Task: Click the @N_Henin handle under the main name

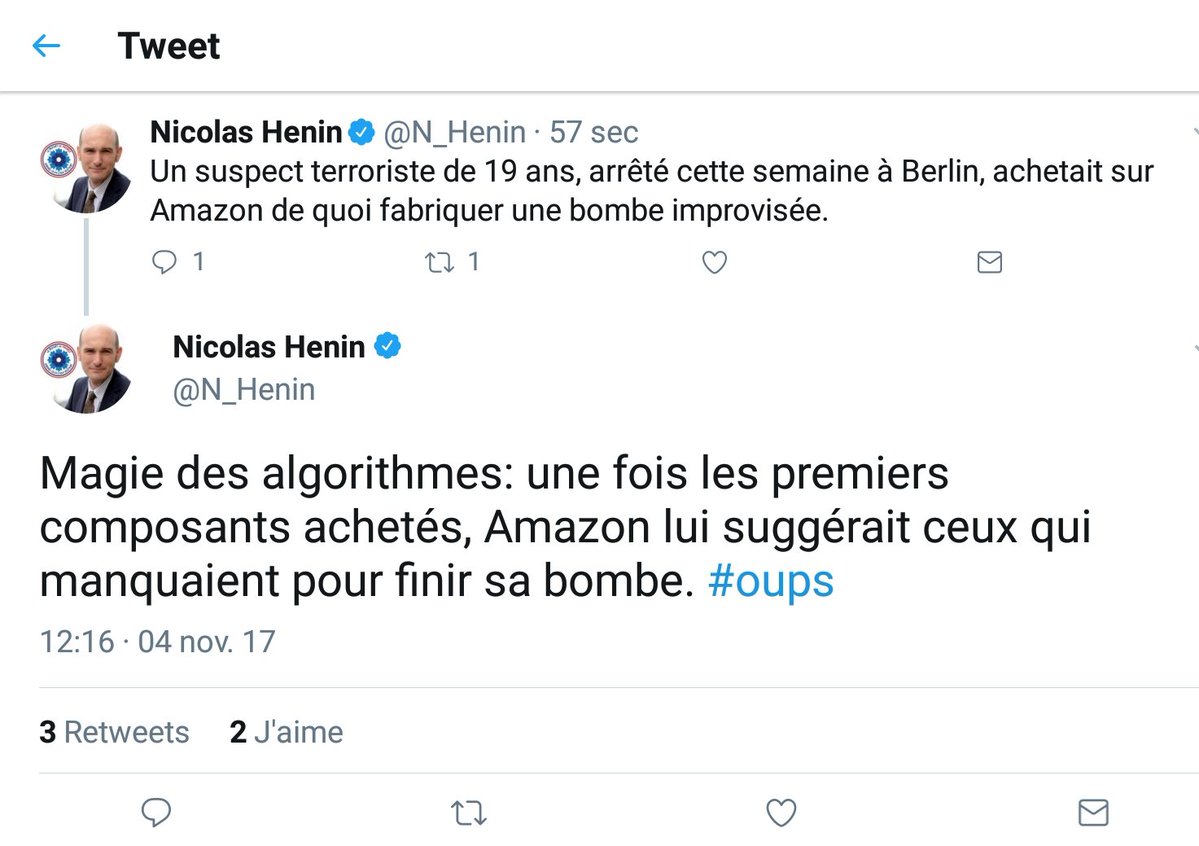Action: [x=244, y=389]
